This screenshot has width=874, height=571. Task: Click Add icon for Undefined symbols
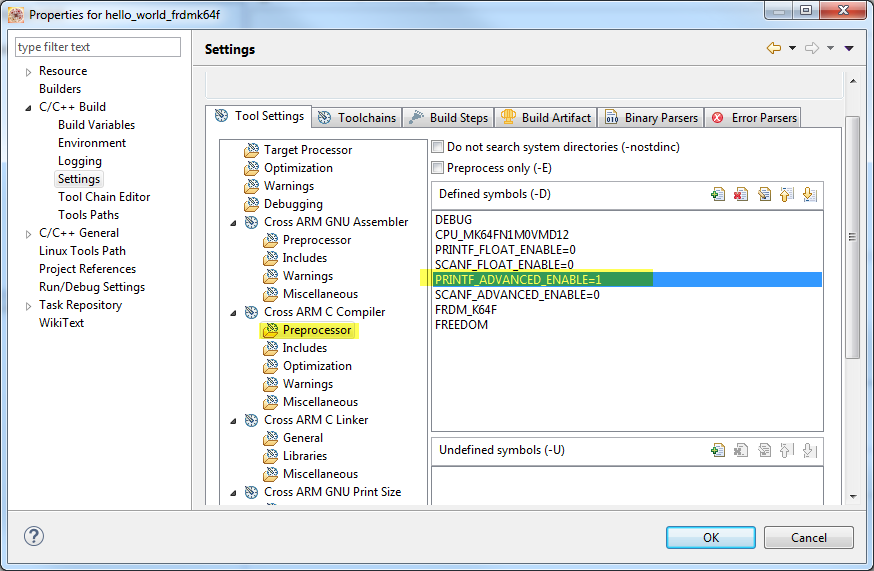click(x=717, y=450)
